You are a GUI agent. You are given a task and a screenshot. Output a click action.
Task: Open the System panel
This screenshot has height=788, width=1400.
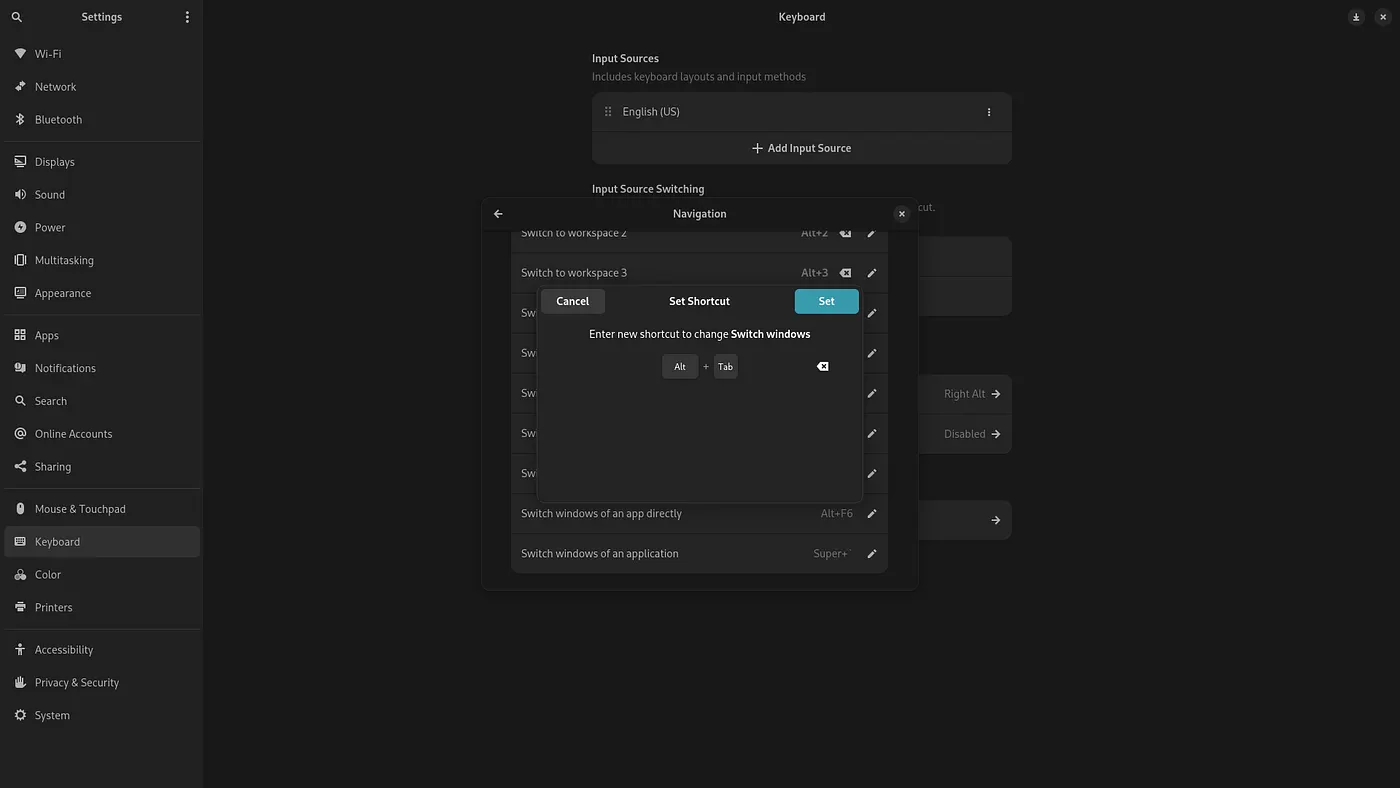click(102, 716)
